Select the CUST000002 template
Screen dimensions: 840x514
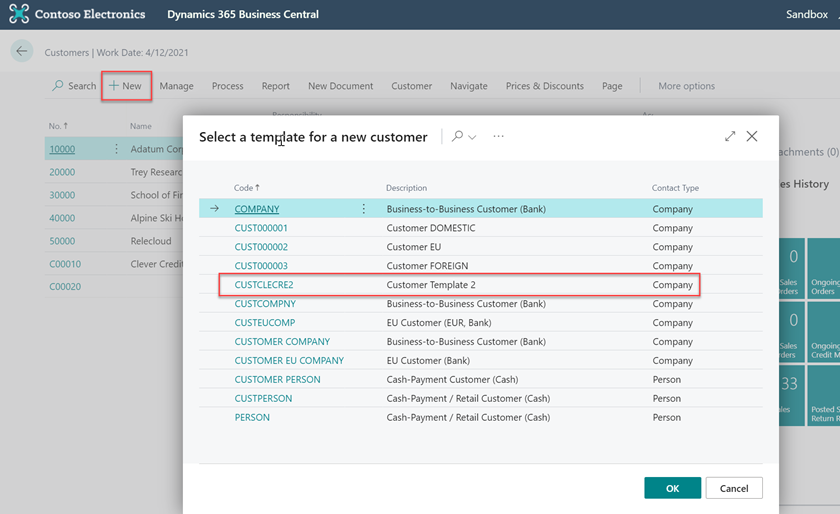[261, 247]
